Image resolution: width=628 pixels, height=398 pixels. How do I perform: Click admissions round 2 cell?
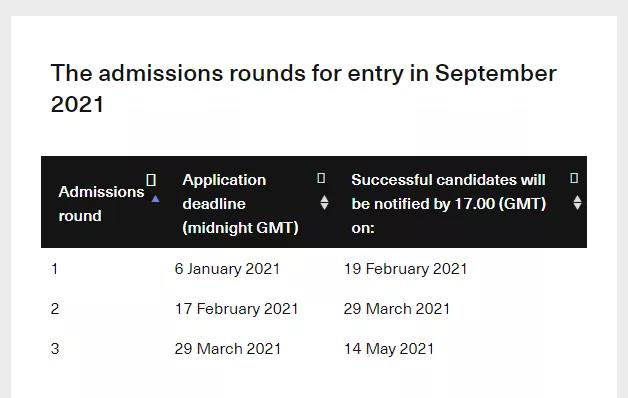(x=55, y=309)
